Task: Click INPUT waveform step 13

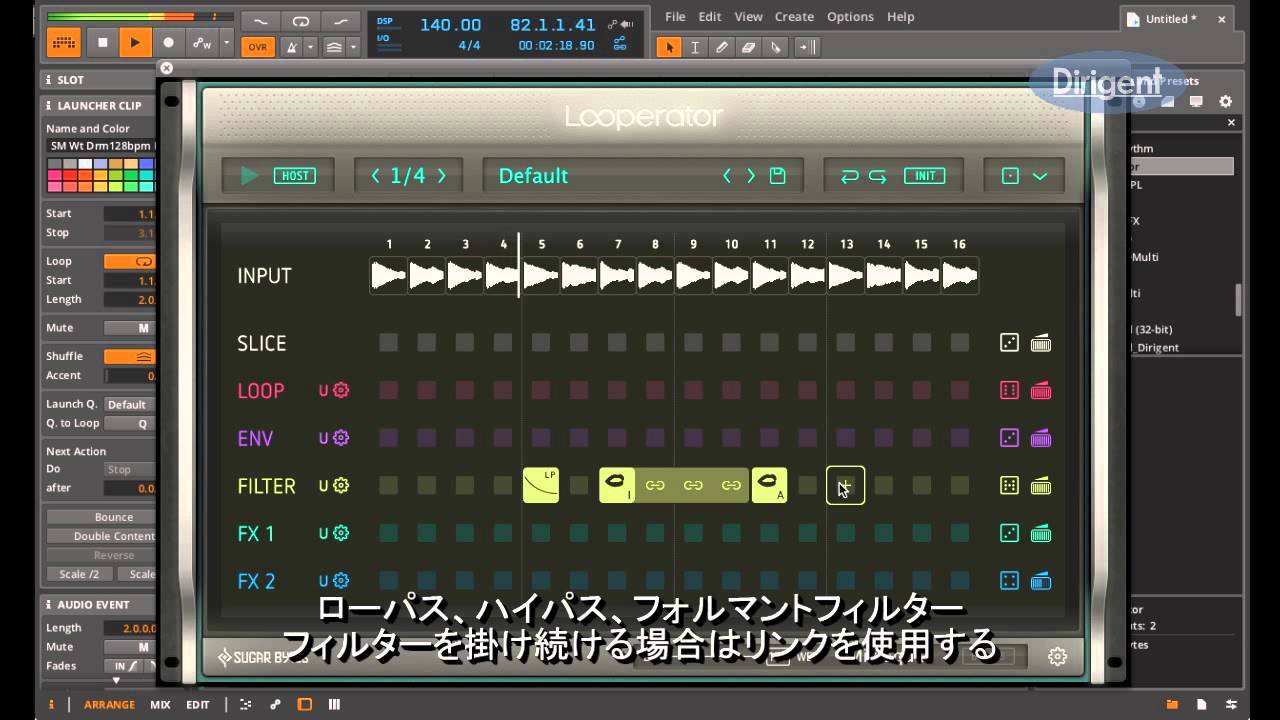Action: tap(845, 276)
